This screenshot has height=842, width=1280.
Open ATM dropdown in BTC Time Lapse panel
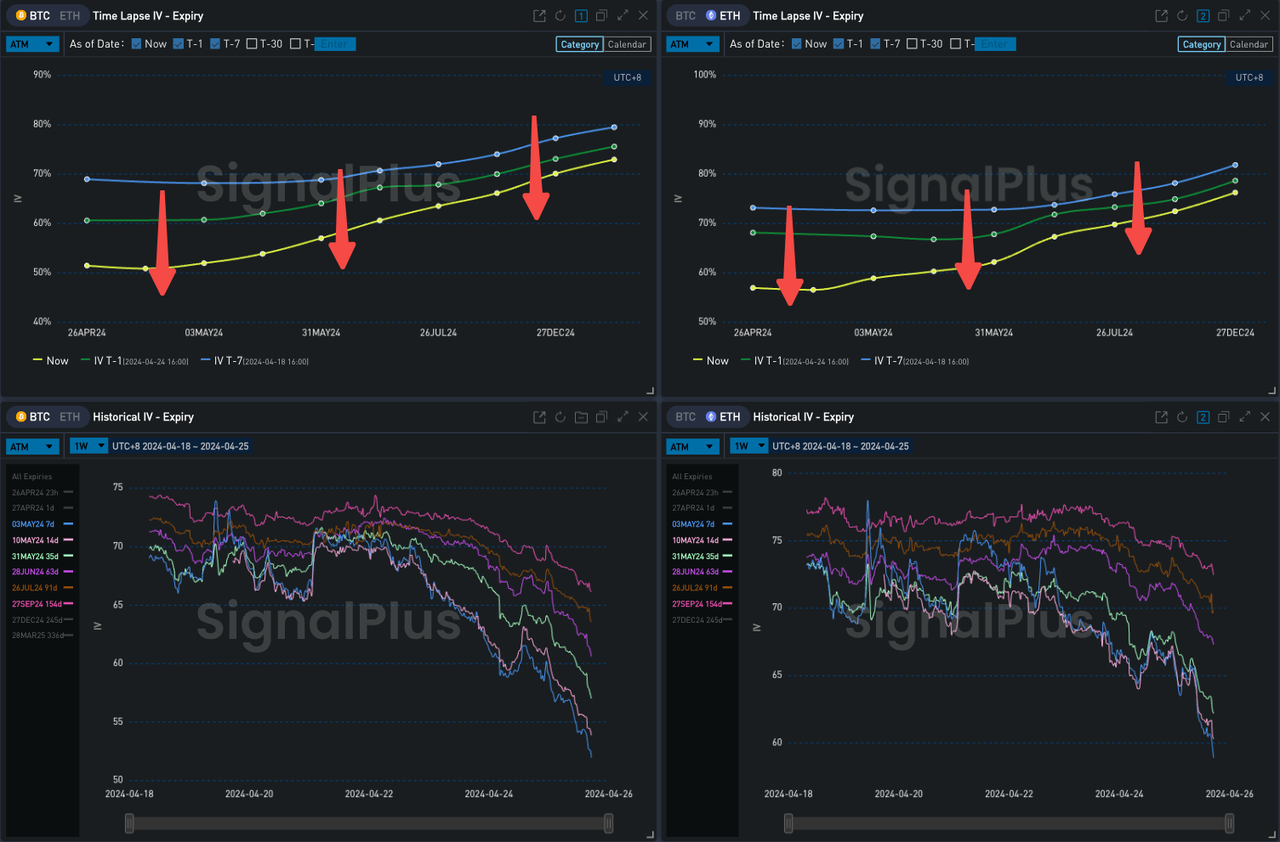click(32, 44)
